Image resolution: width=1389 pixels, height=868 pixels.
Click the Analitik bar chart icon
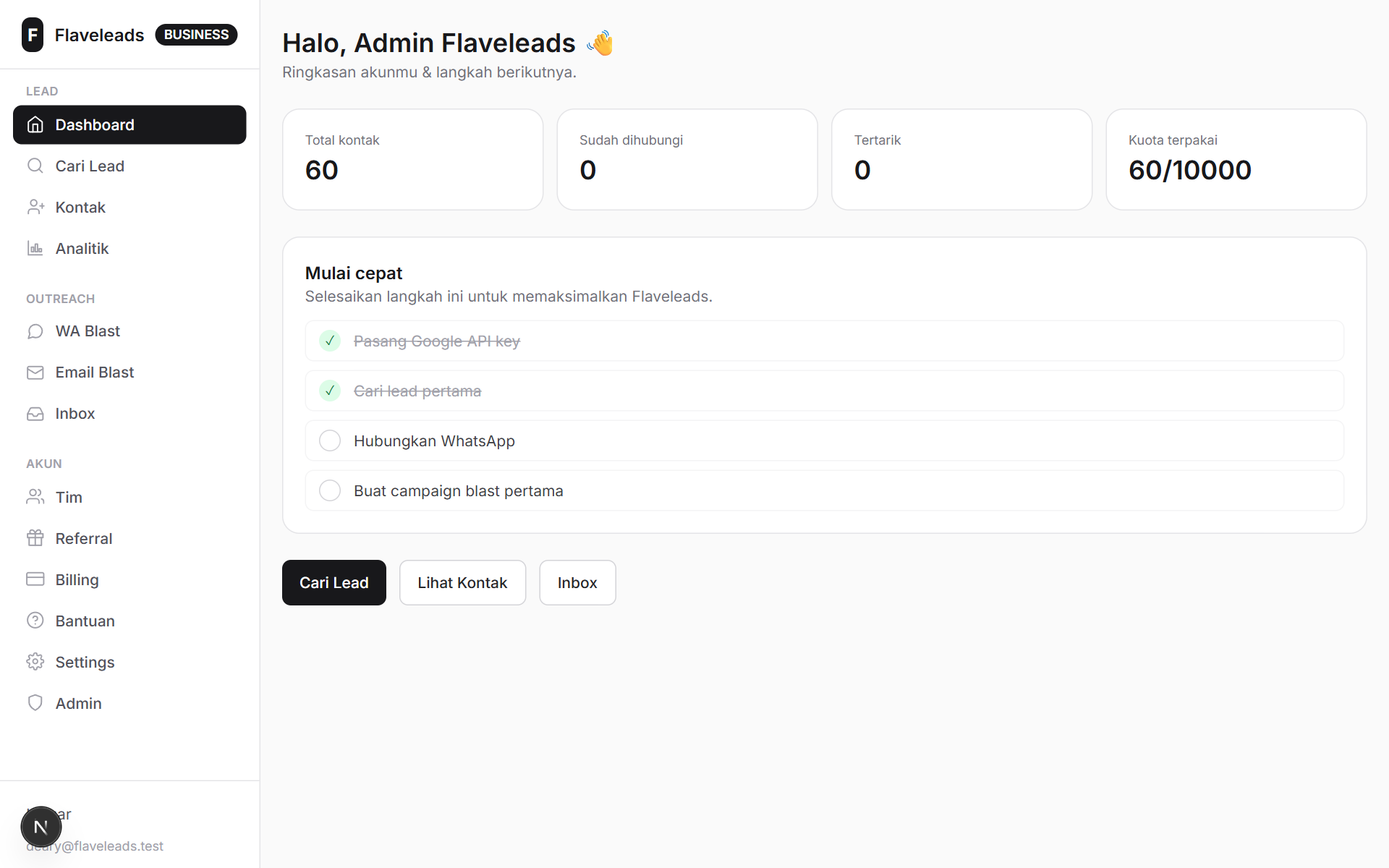click(x=35, y=248)
